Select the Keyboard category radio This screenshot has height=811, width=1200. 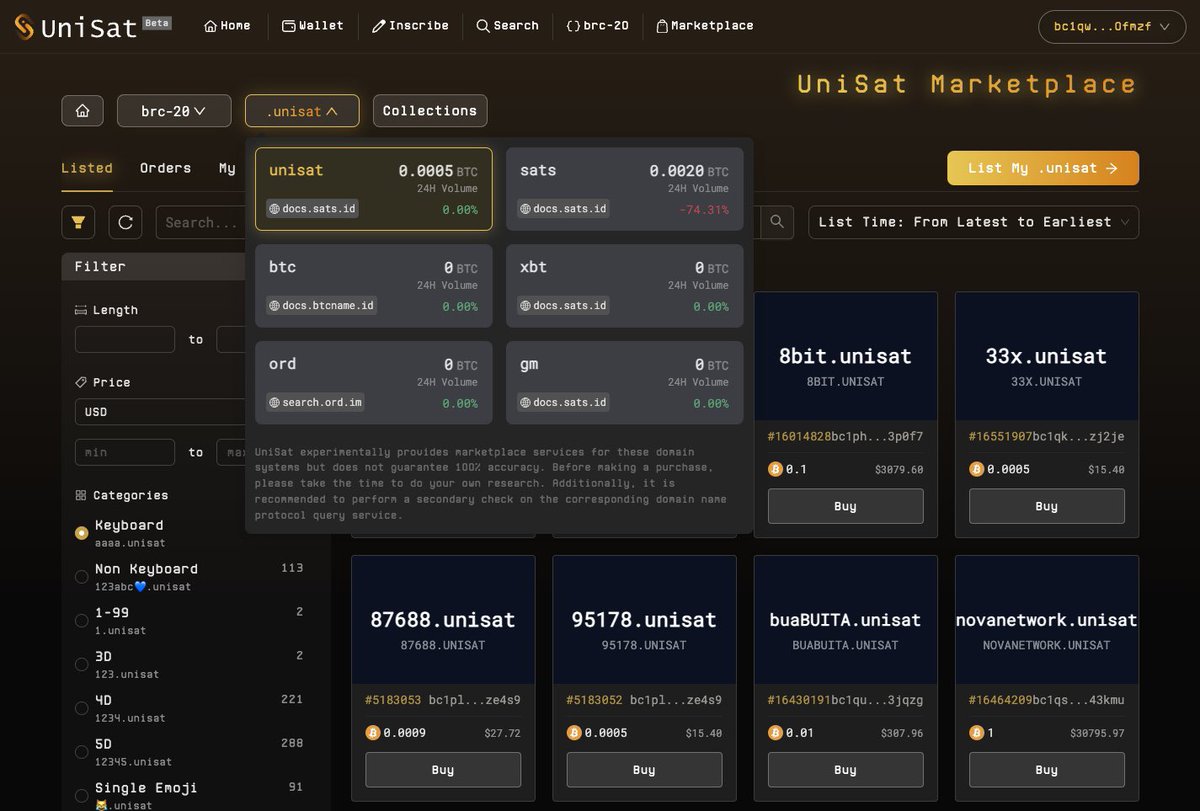tap(82, 533)
